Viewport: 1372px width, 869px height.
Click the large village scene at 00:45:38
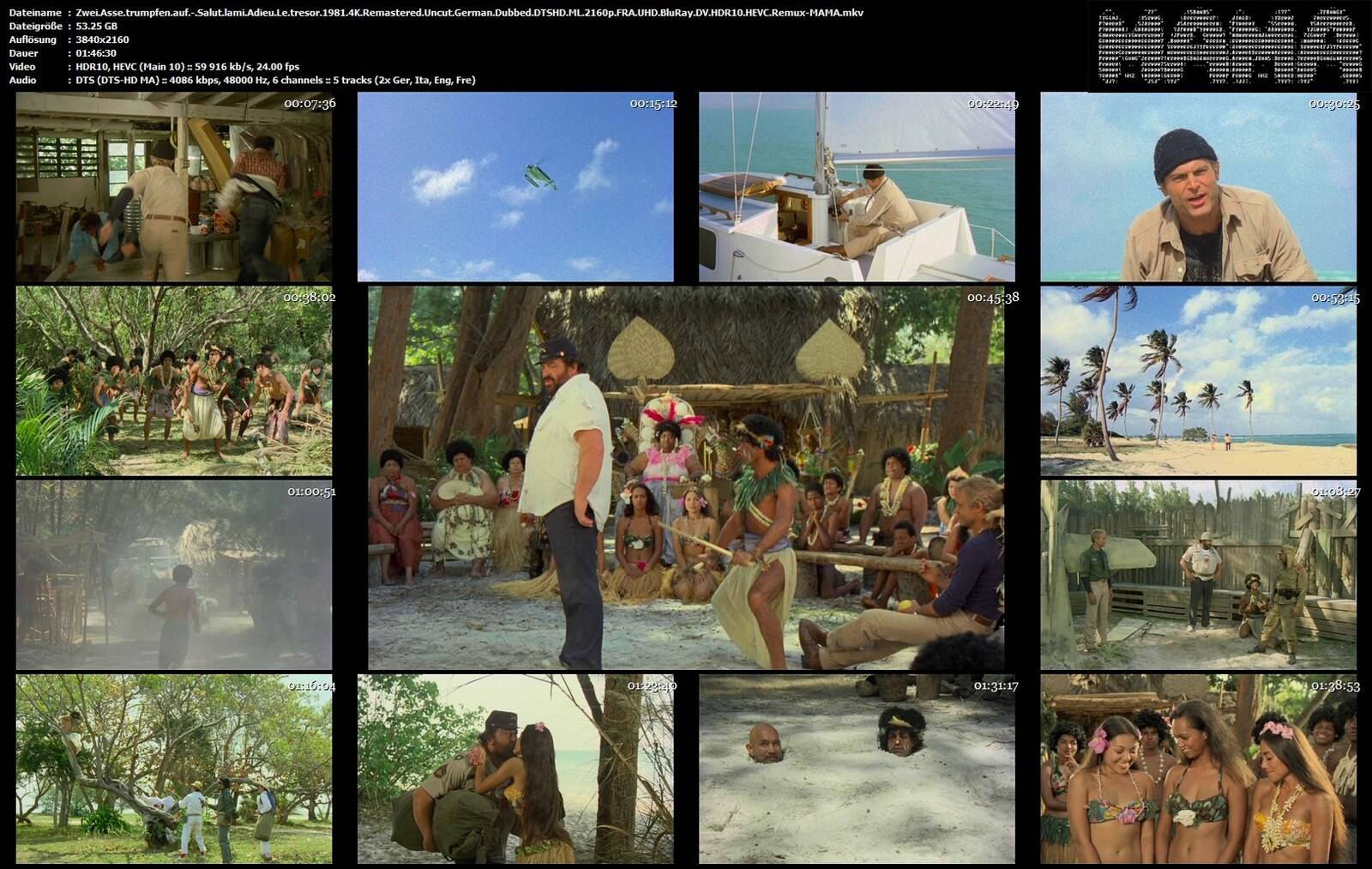point(686,478)
